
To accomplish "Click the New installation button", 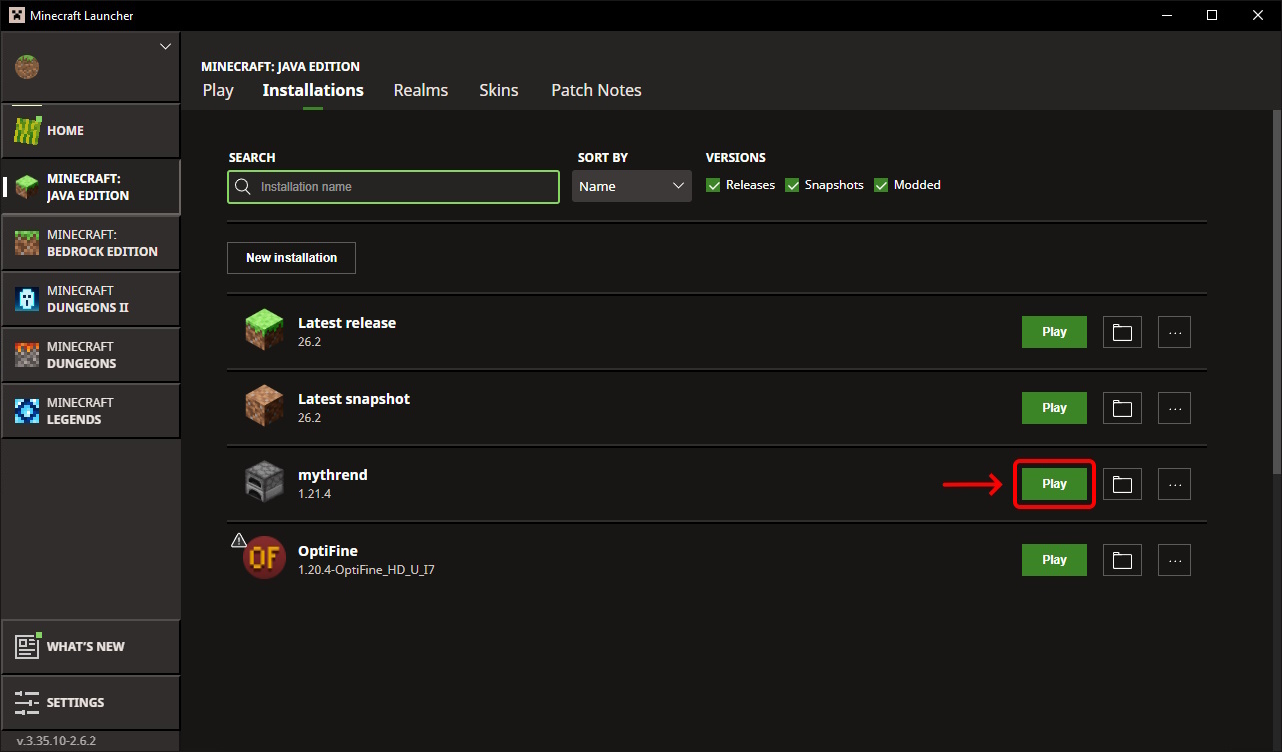I will tap(291, 258).
